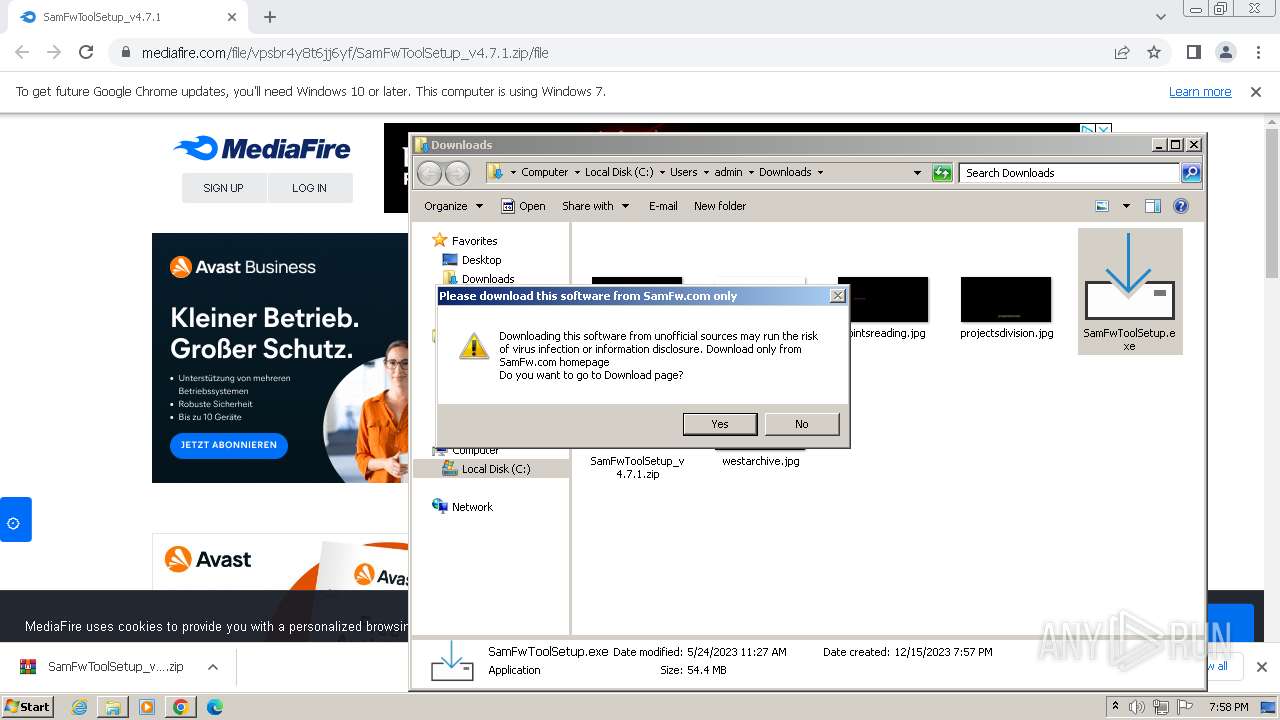Select Favorites in navigation pane
The width and height of the screenshot is (1280, 720).
[474, 241]
